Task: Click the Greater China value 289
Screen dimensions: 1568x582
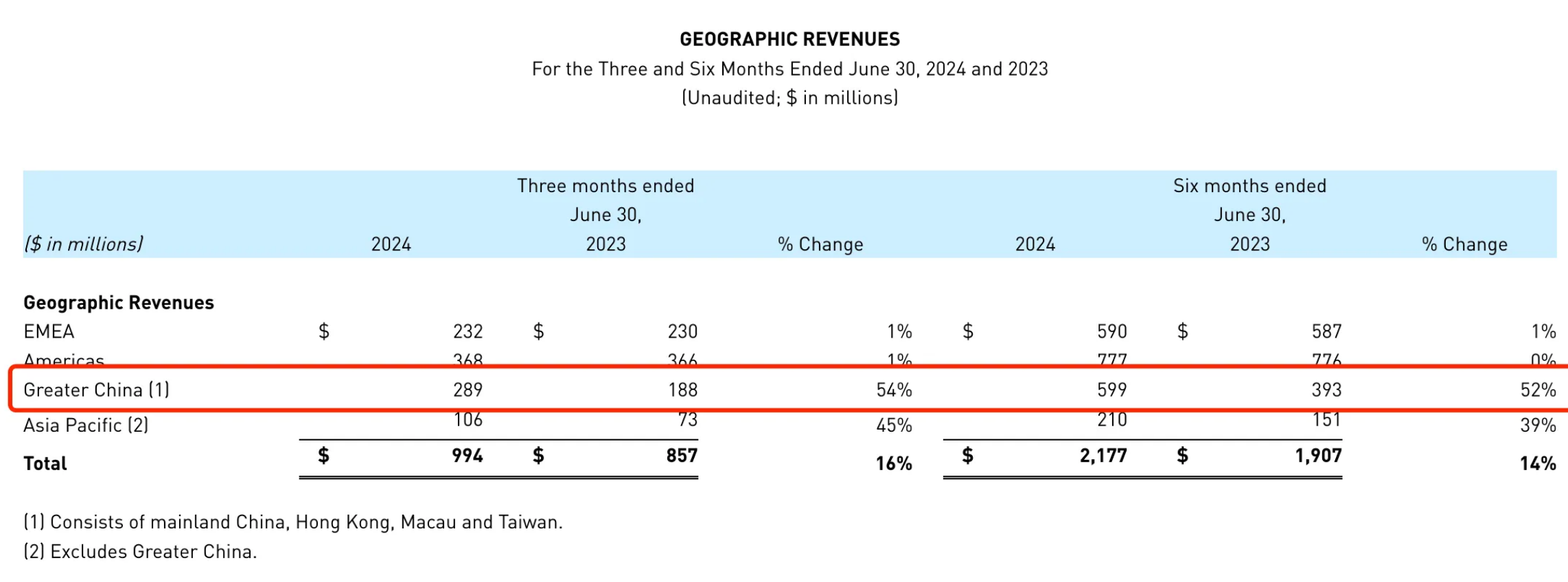Action: [x=468, y=390]
